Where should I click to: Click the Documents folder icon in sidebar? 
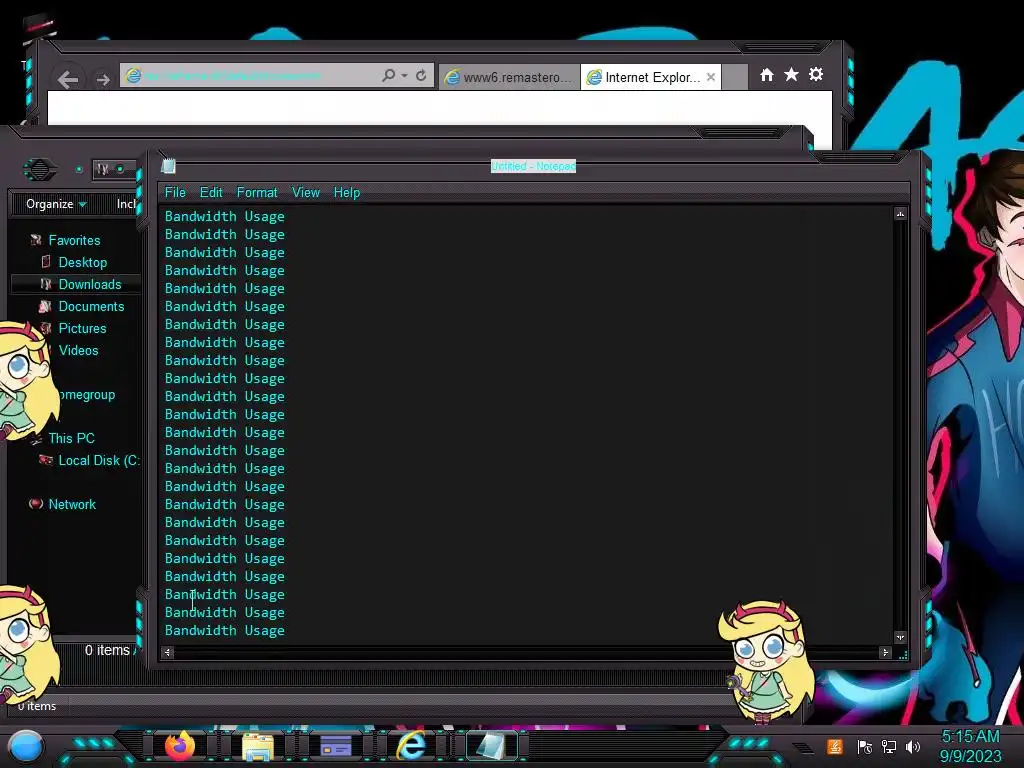click(x=45, y=306)
